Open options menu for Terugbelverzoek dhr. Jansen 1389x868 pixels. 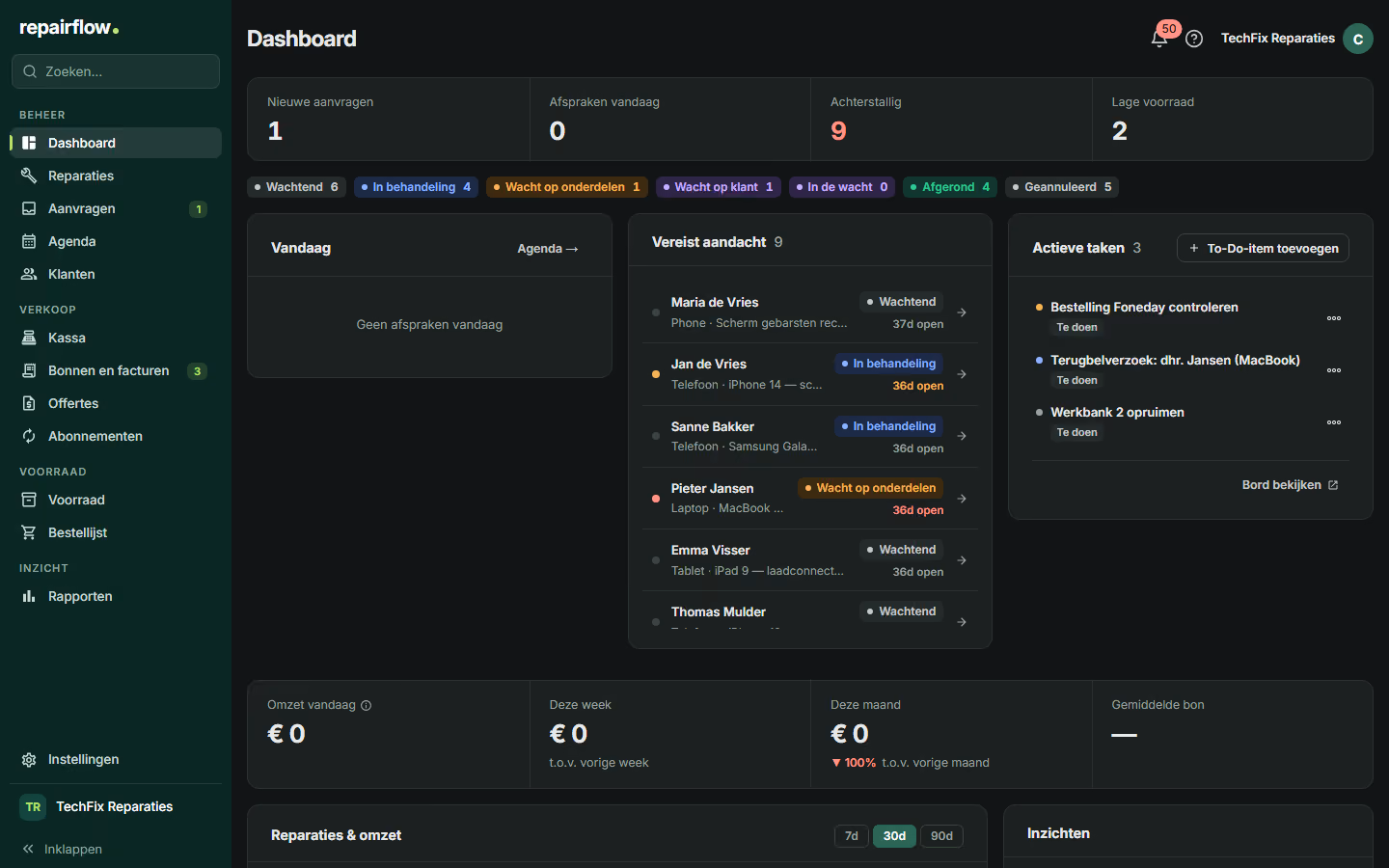click(1334, 370)
